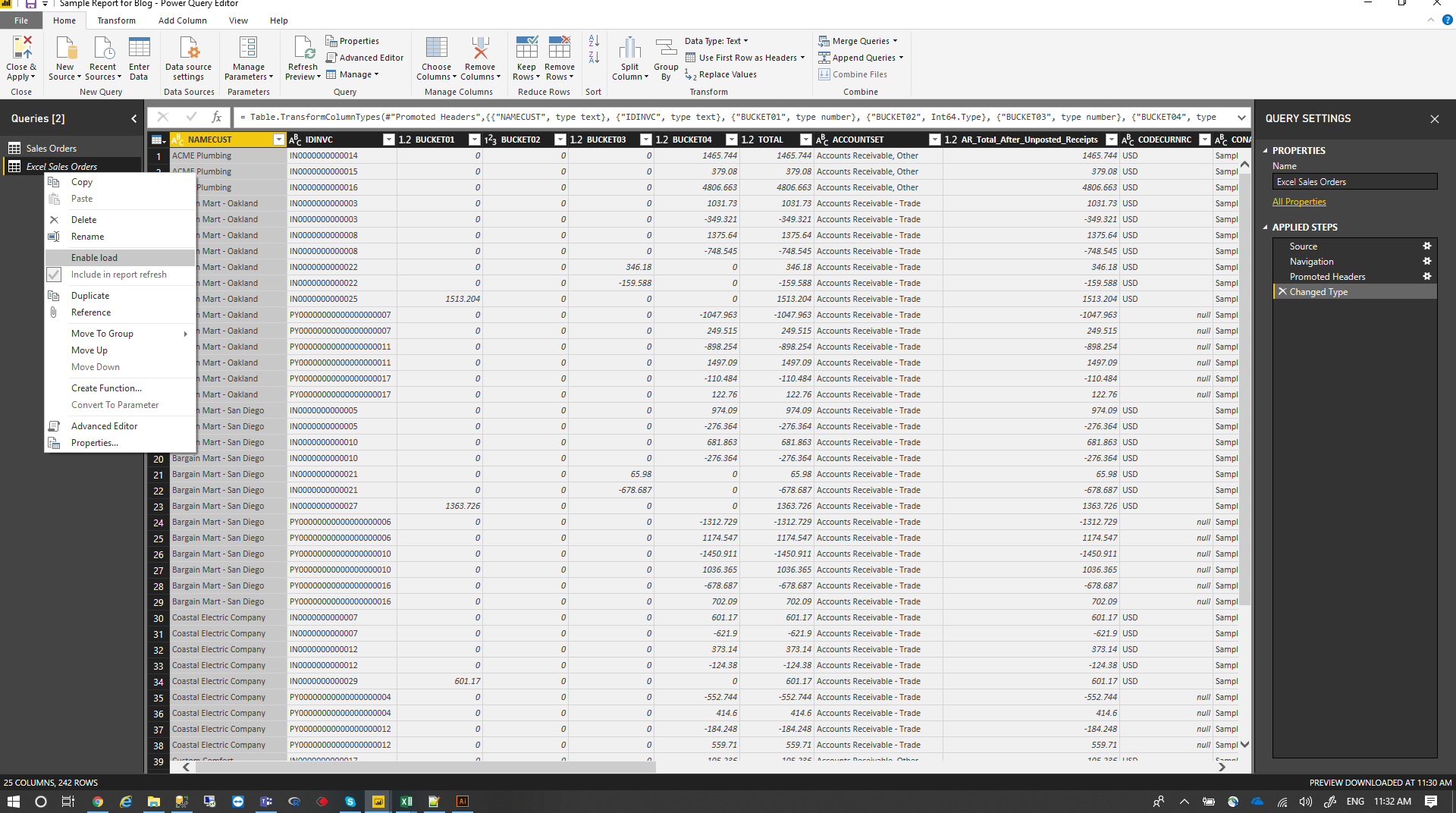1456x813 pixels.
Task: Click All Properties link
Action: pyautogui.click(x=1299, y=202)
